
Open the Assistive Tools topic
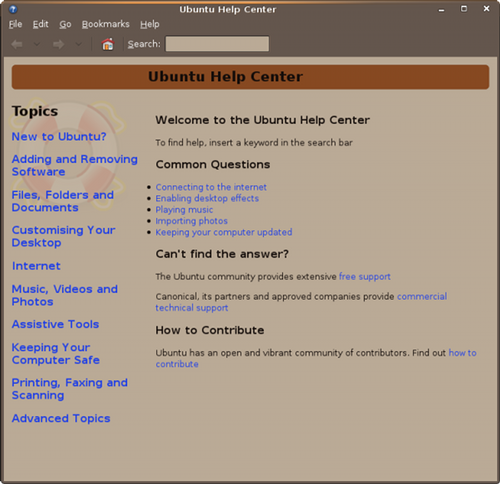pos(55,324)
